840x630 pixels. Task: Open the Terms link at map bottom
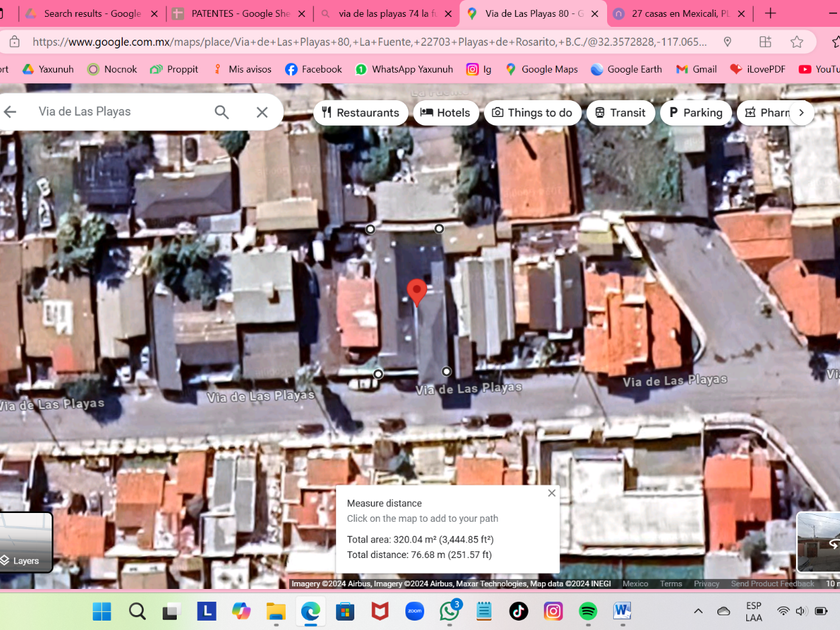pos(671,584)
